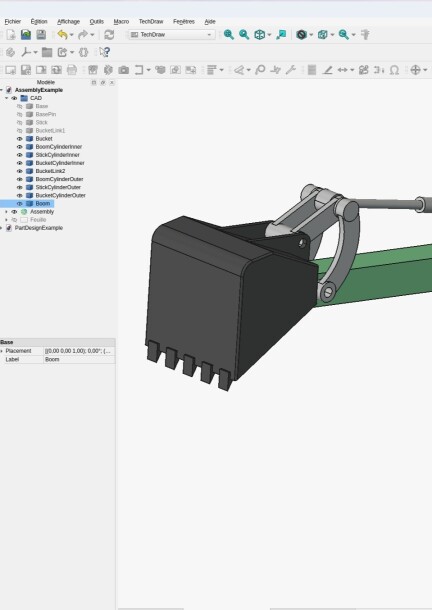The width and height of the screenshot is (432, 610).
Task: Hide BoomCylinderOuter using its eye icon
Action: (19, 179)
